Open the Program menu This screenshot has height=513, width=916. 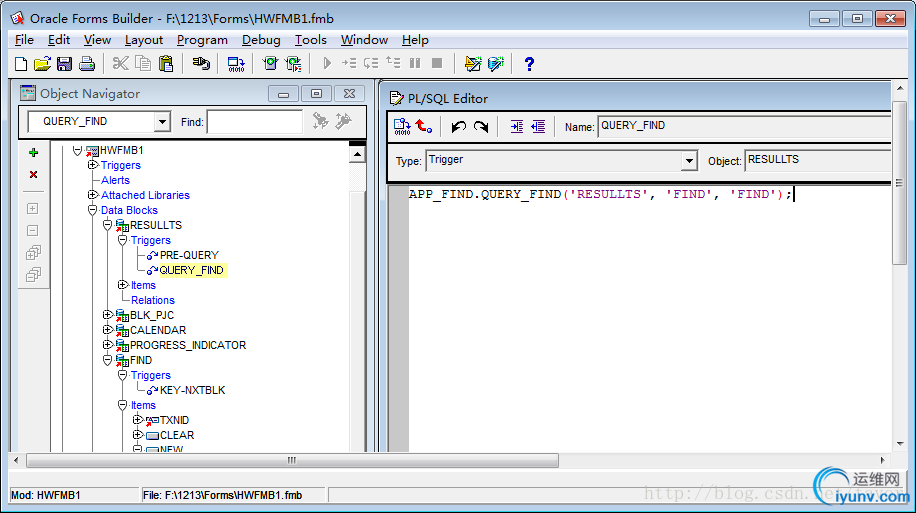[202, 40]
